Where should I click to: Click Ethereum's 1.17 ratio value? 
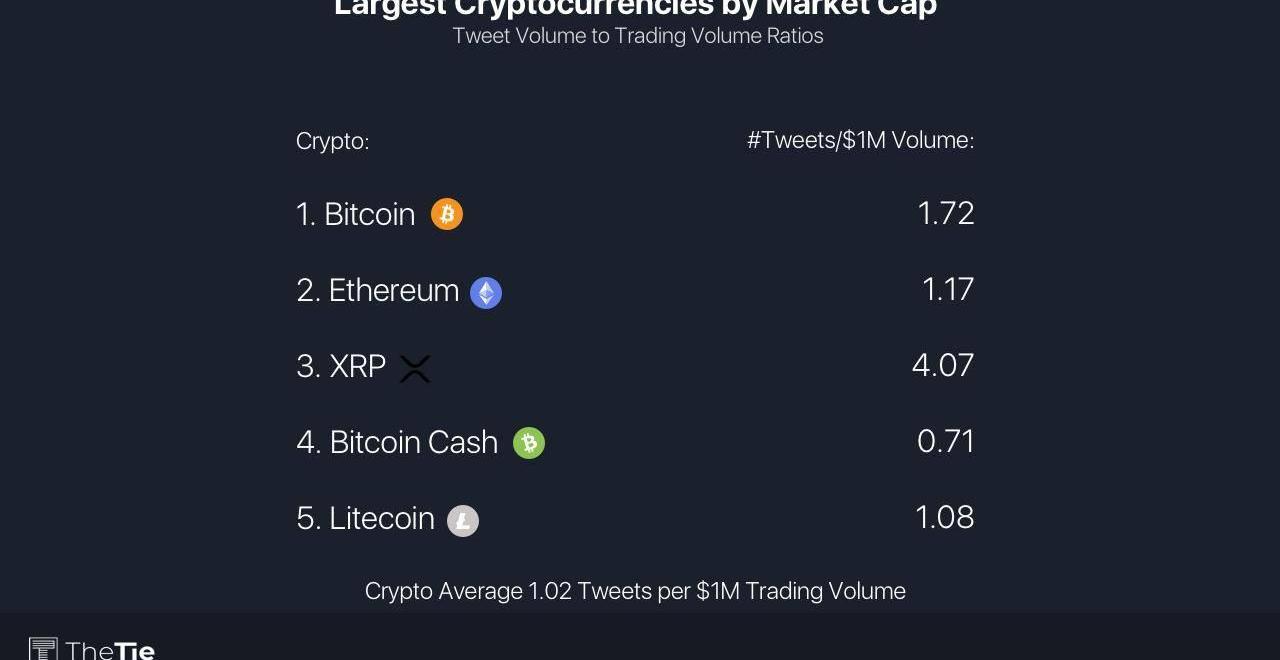[x=948, y=289]
